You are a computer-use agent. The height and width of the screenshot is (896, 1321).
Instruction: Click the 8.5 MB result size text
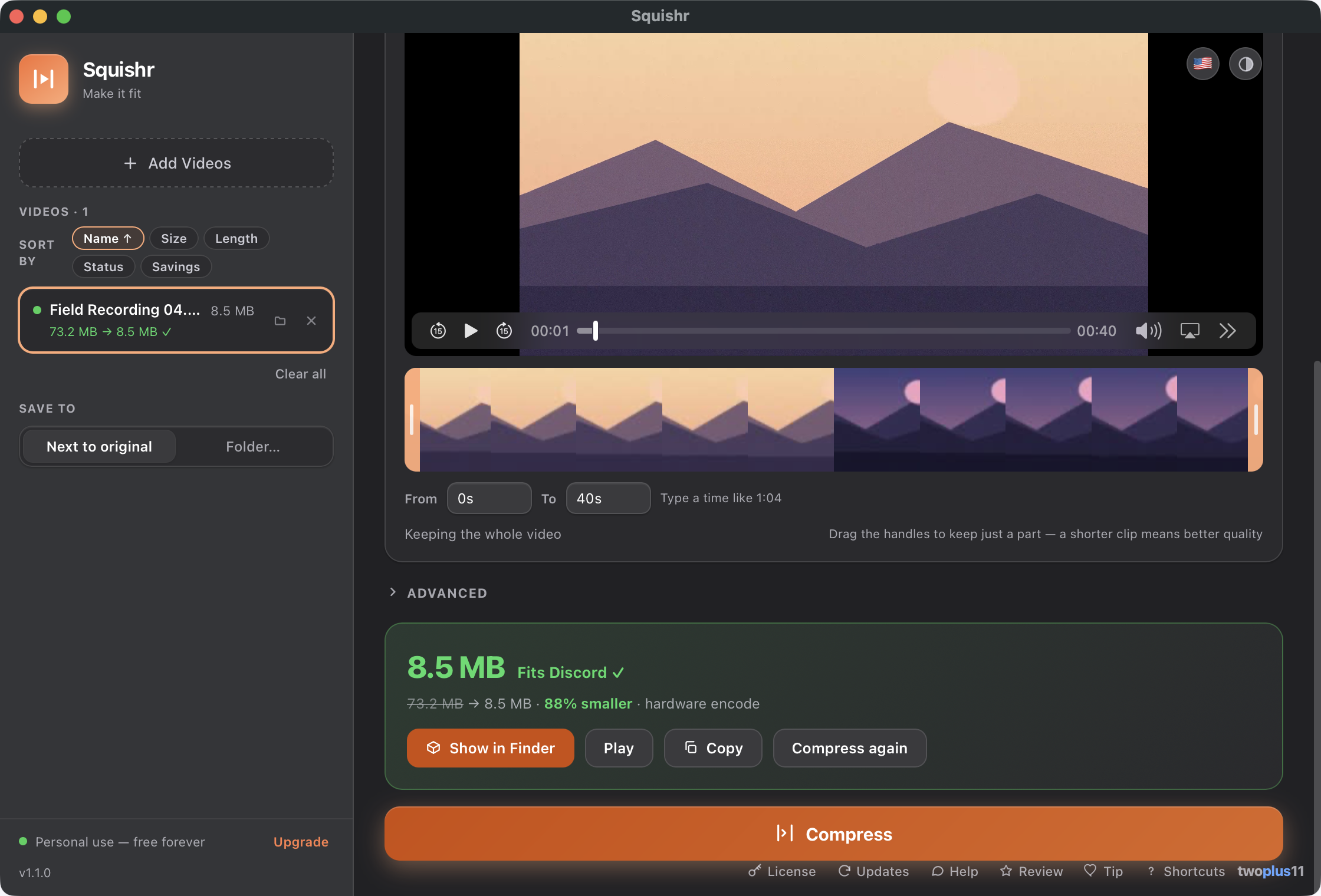(x=456, y=667)
